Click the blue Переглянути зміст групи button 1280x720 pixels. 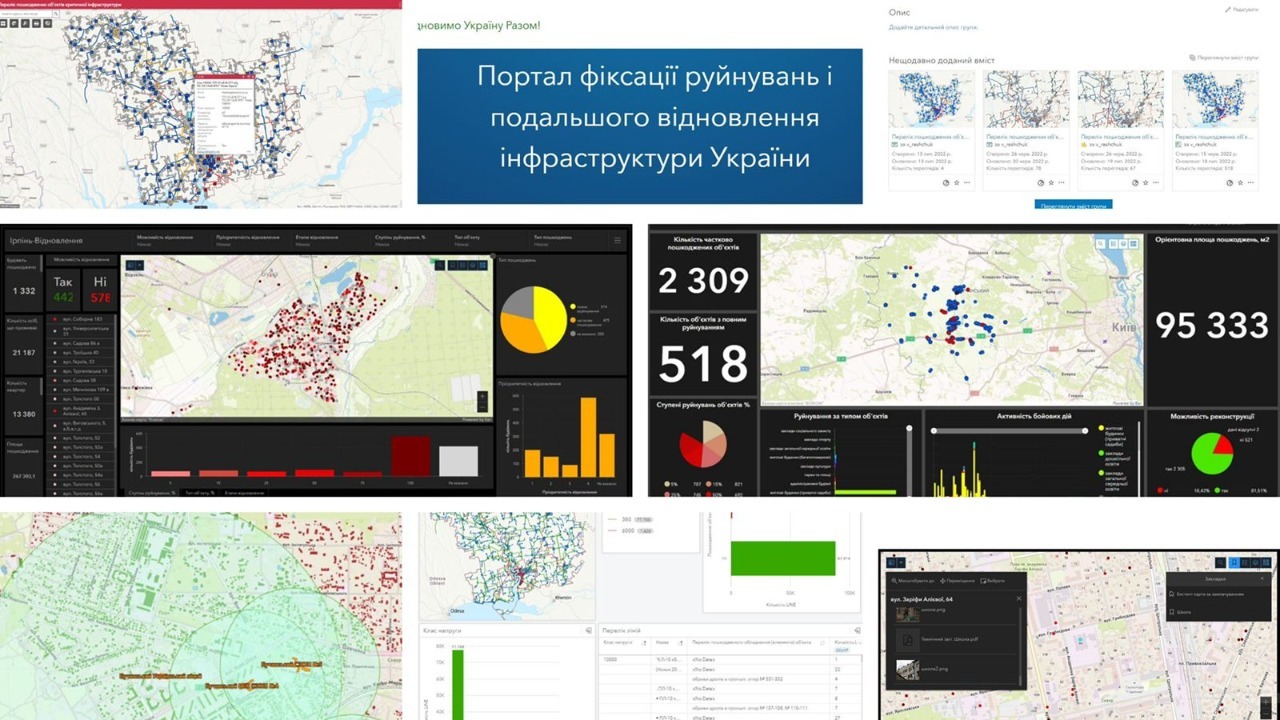coord(1073,205)
